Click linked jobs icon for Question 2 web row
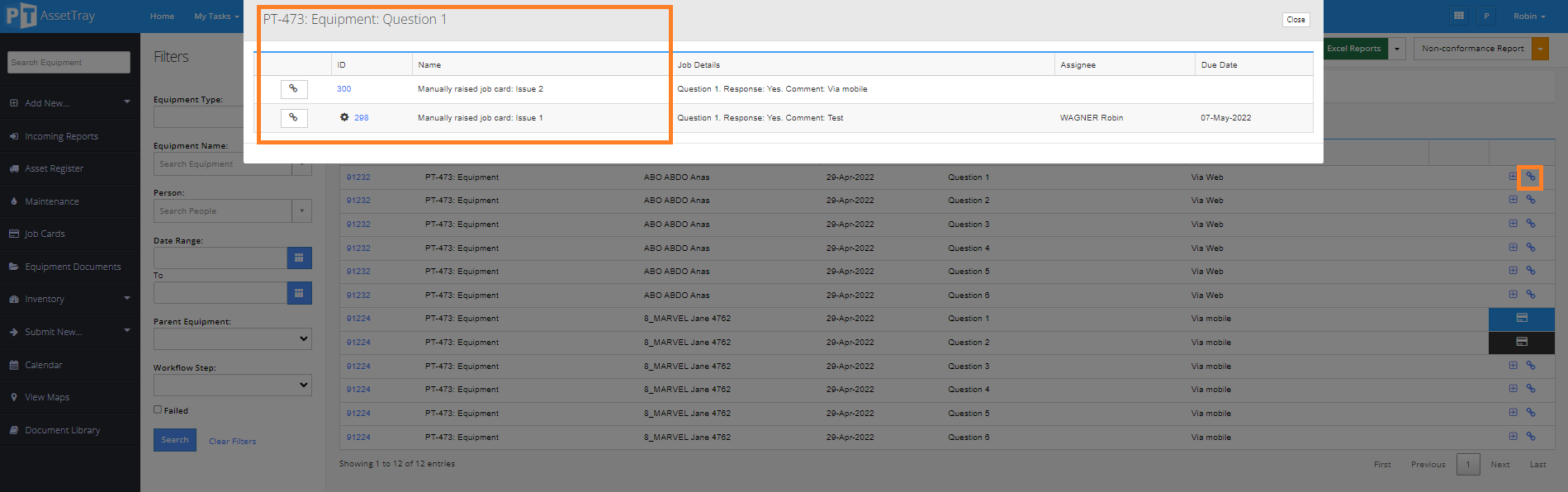This screenshot has height=492, width=1568. tap(1530, 200)
